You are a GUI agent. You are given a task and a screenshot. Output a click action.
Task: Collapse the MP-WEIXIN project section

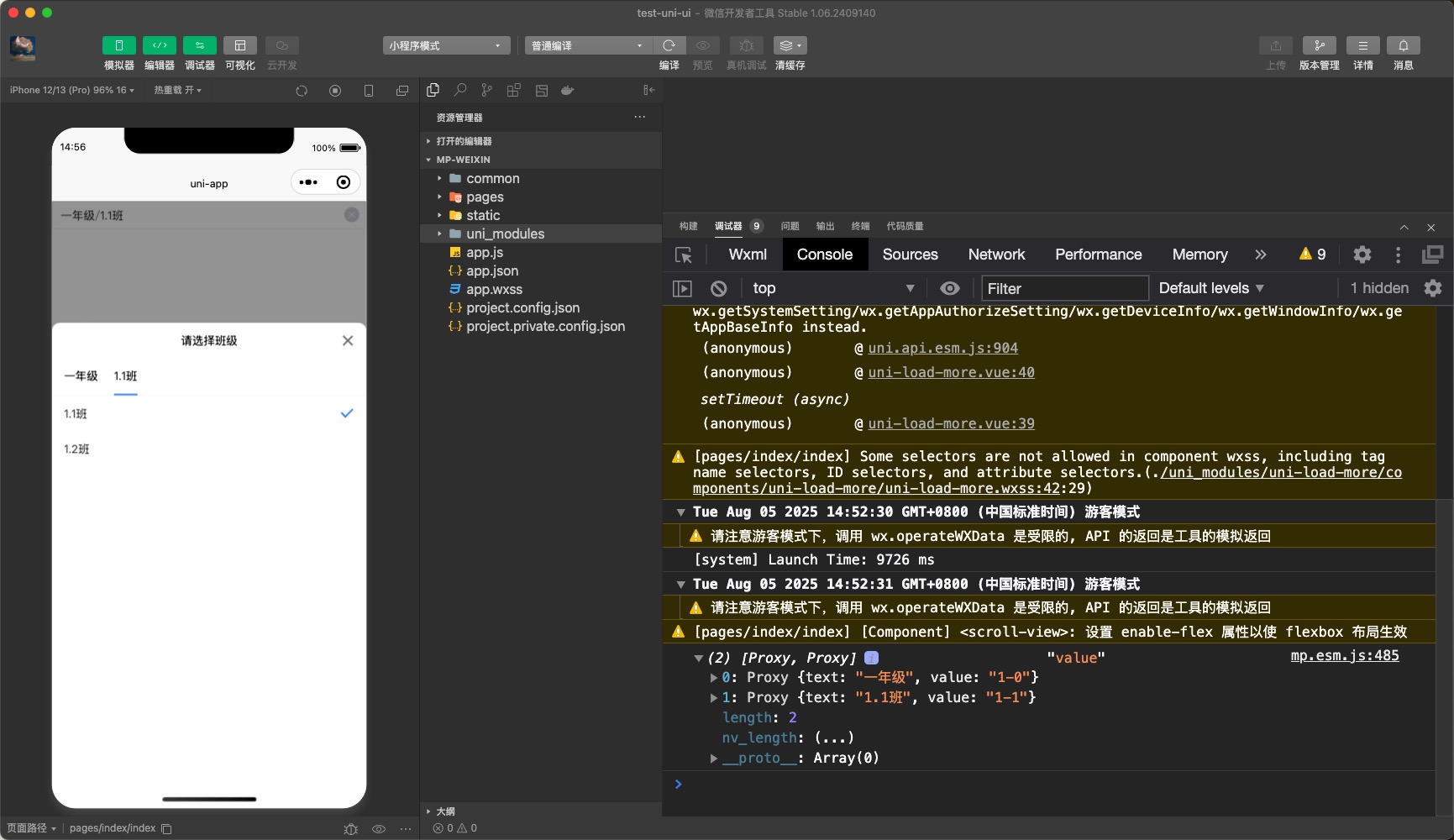click(541, 160)
